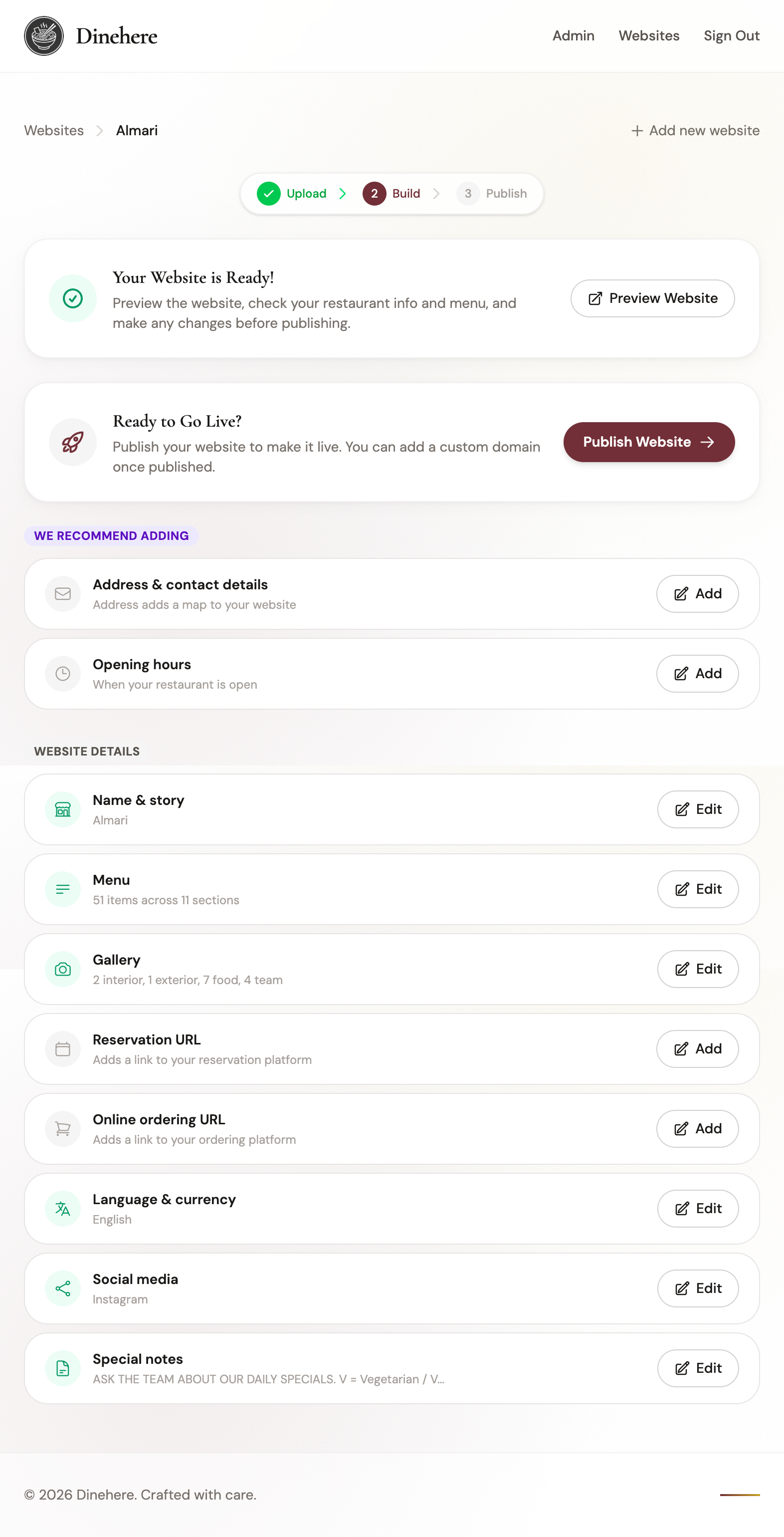Click the shopping cart icon for Online ordering URL

pyautogui.click(x=62, y=1128)
